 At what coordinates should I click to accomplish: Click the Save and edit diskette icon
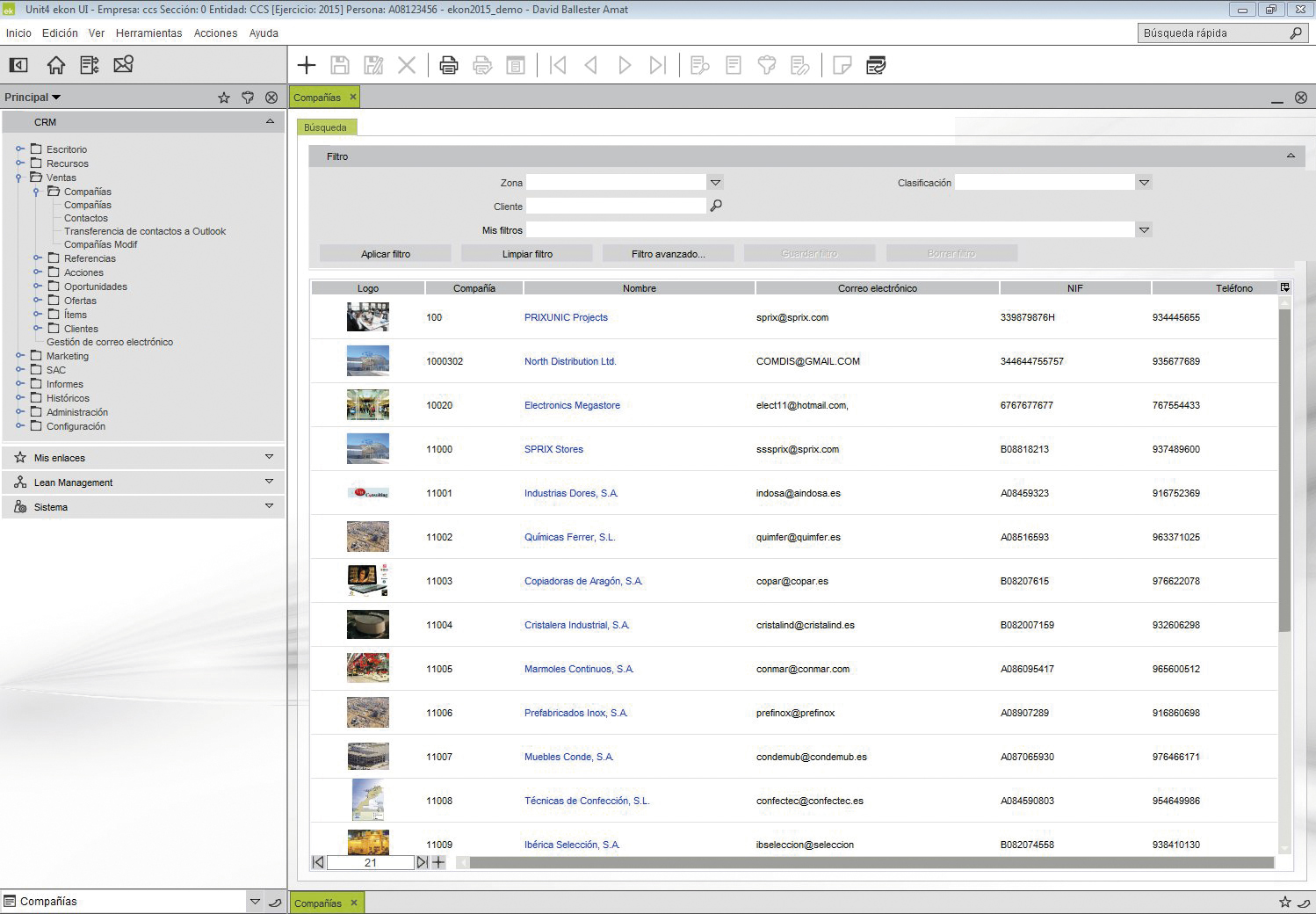(x=373, y=65)
